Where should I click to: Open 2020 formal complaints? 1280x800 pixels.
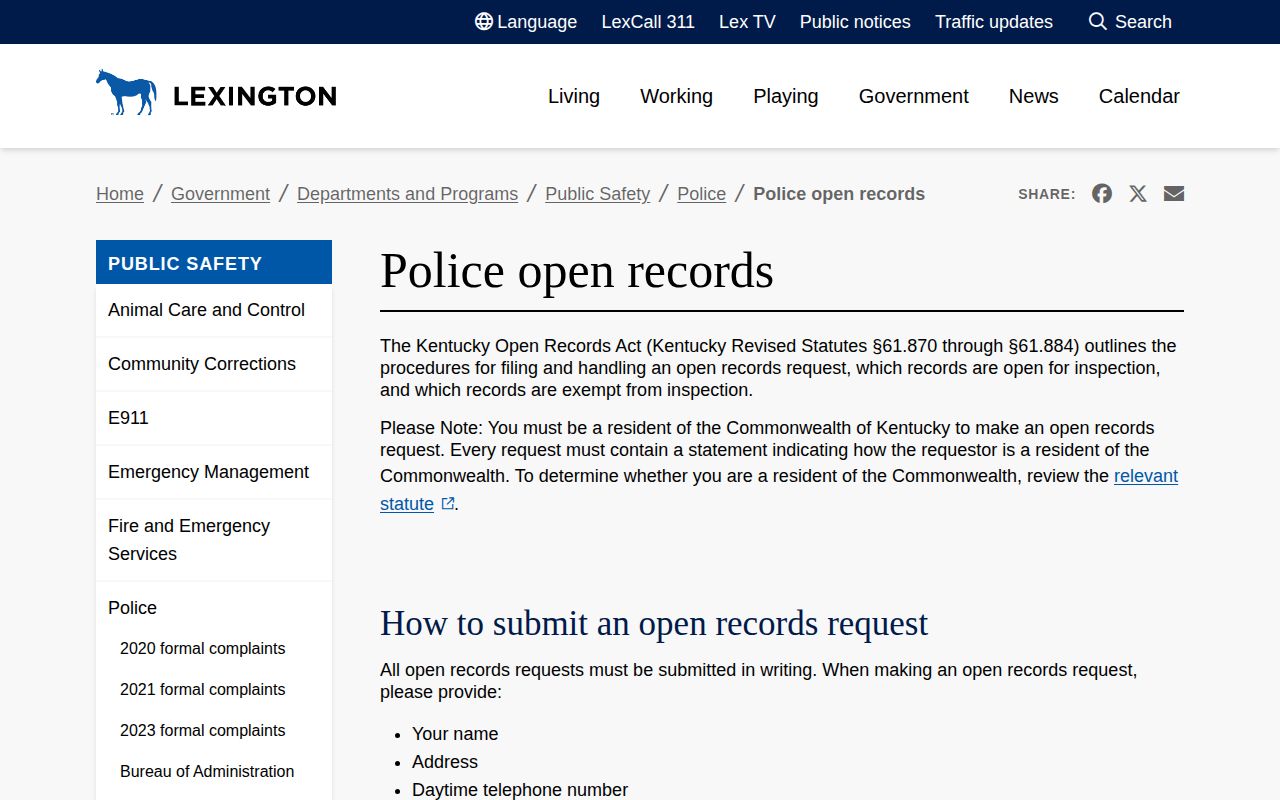(x=202, y=649)
